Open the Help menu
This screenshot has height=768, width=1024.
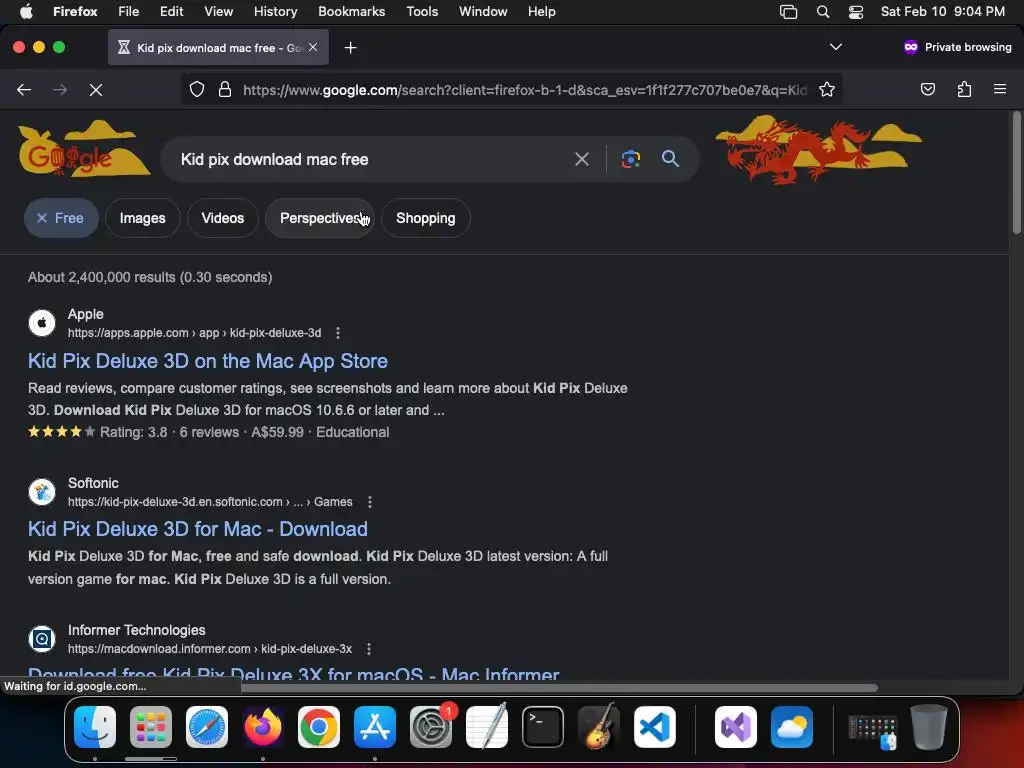point(541,11)
